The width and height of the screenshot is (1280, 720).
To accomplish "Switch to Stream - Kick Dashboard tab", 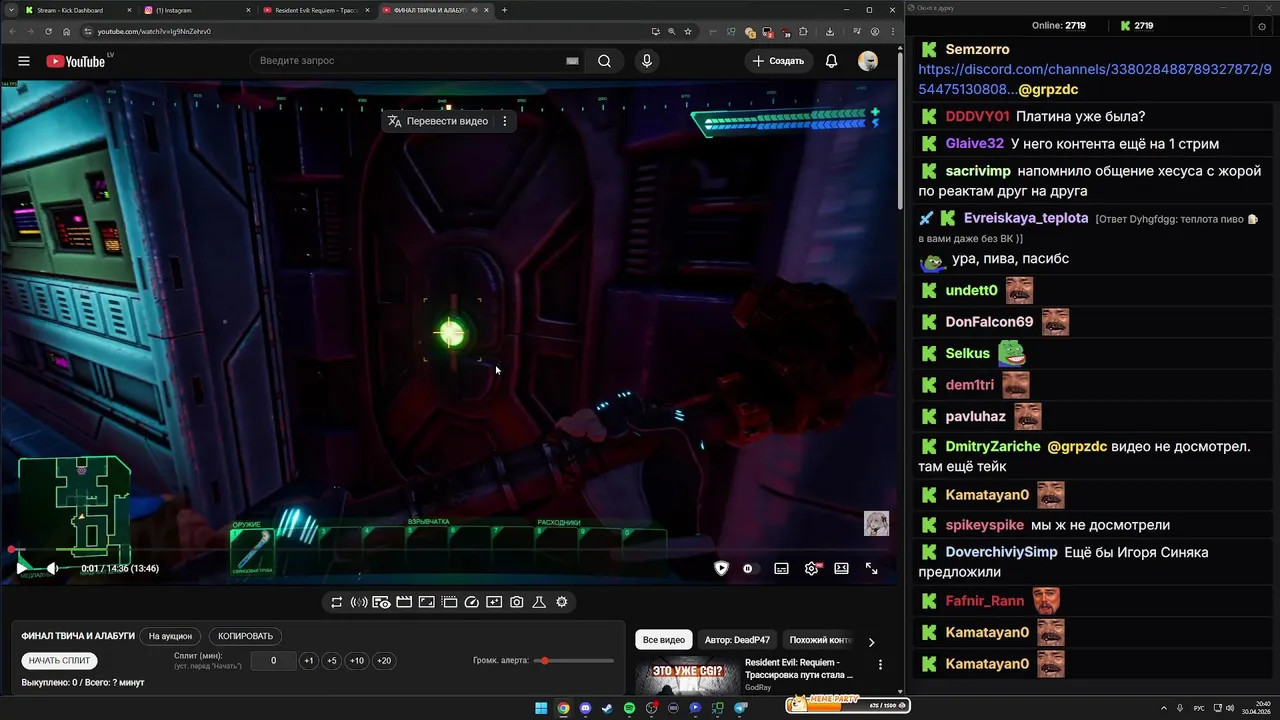I will [x=78, y=10].
